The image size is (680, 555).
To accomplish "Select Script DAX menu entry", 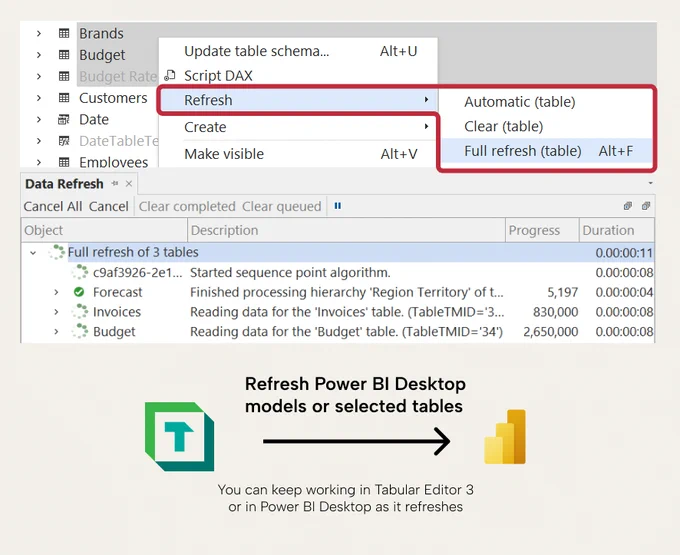I will (x=298, y=75).
